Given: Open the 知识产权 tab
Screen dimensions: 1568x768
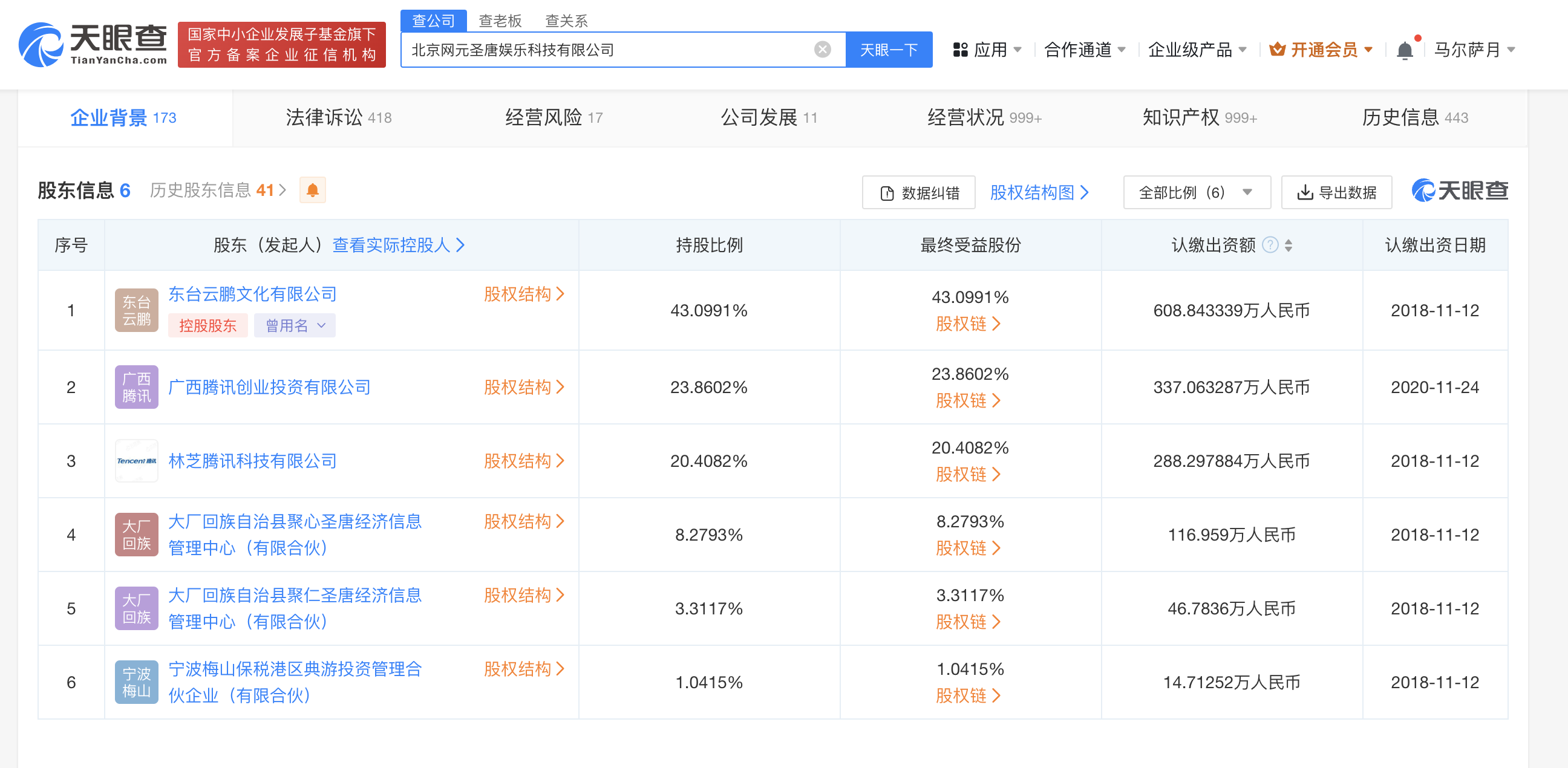Looking at the screenshot, I should [x=1200, y=117].
